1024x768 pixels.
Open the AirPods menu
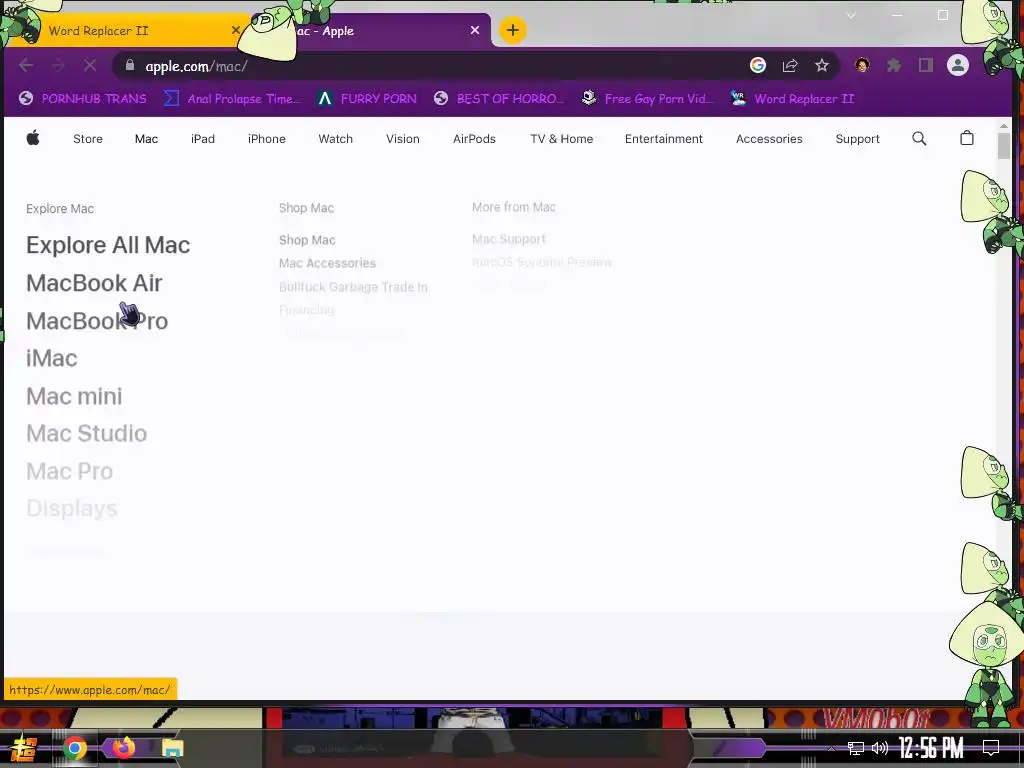[474, 138]
